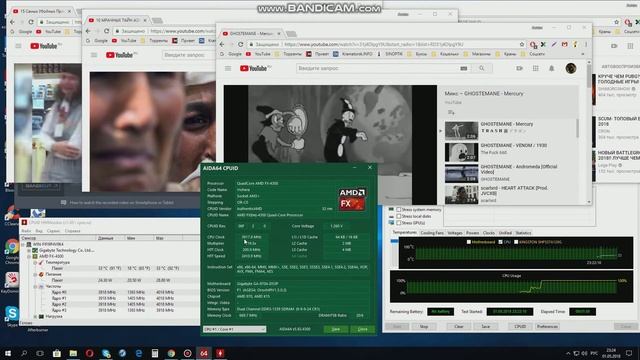Switch to Powers tab in stability test

[x=473, y=233]
